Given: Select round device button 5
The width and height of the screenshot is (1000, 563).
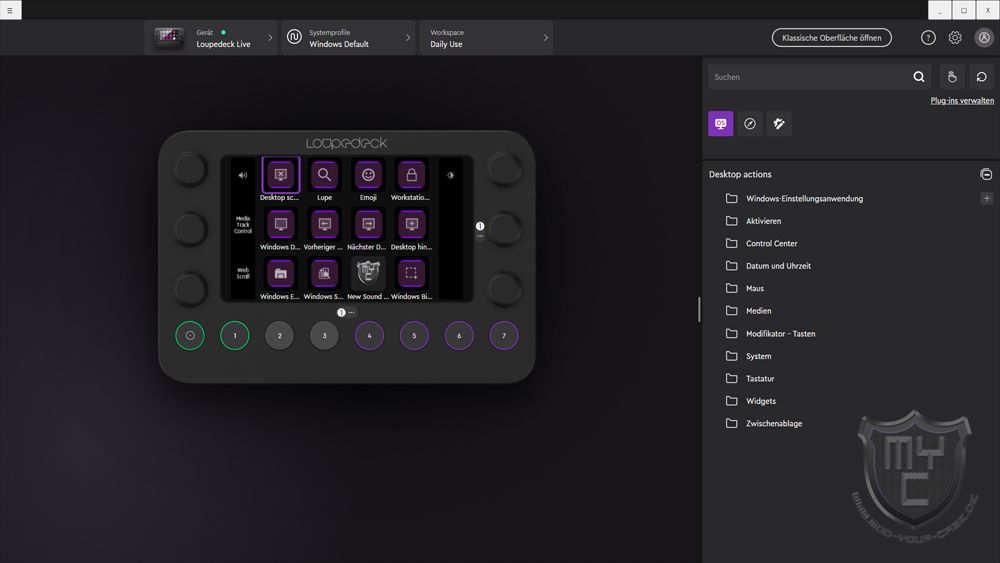Looking at the screenshot, I should [414, 335].
